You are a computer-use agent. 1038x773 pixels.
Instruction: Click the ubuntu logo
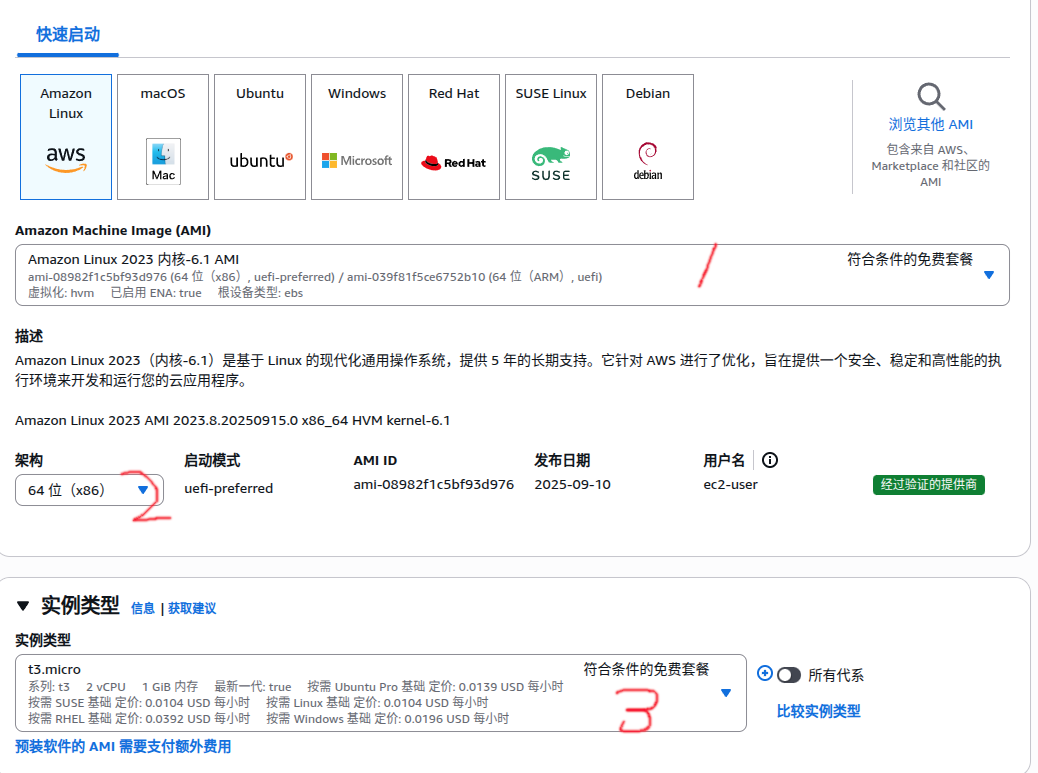pos(261,160)
